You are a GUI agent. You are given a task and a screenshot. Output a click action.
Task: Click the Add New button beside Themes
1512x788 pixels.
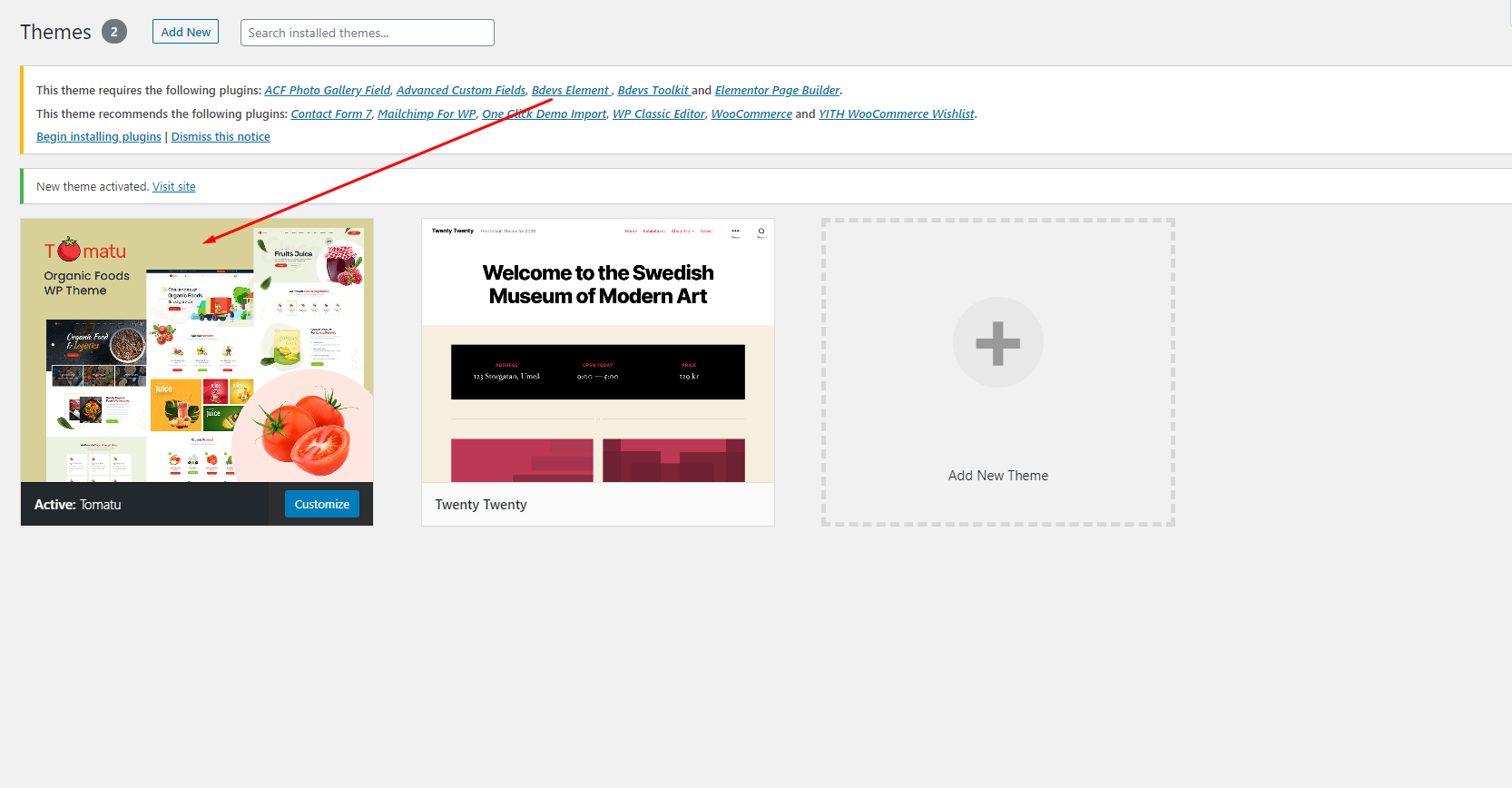point(185,32)
